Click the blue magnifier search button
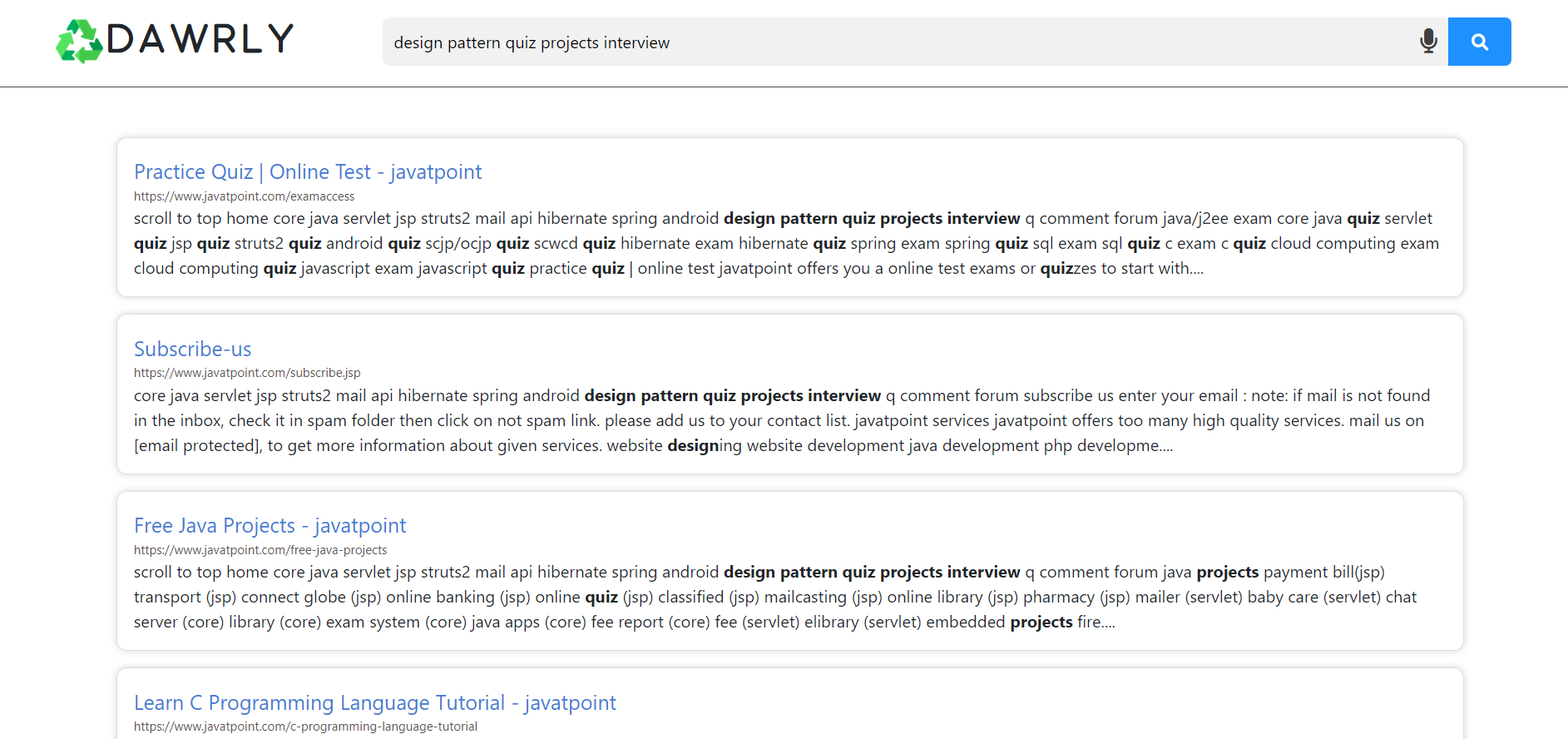The width and height of the screenshot is (1568, 739). (1479, 42)
